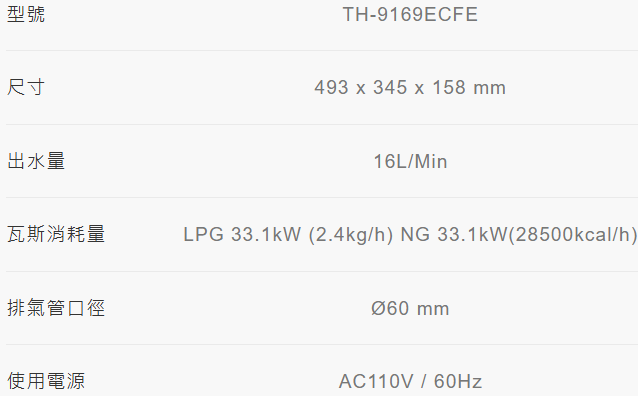Click the 排氣管口徑 label

click(56, 308)
